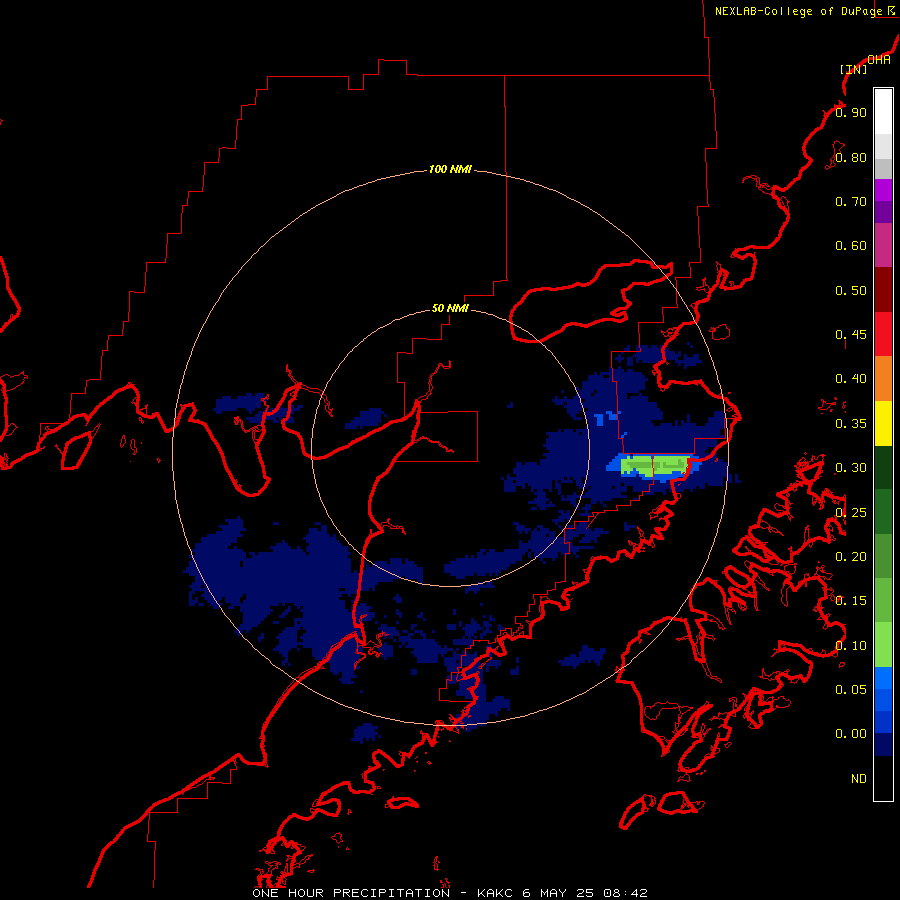Click the 0.35 legend value
The image size is (900, 900).
(851, 424)
